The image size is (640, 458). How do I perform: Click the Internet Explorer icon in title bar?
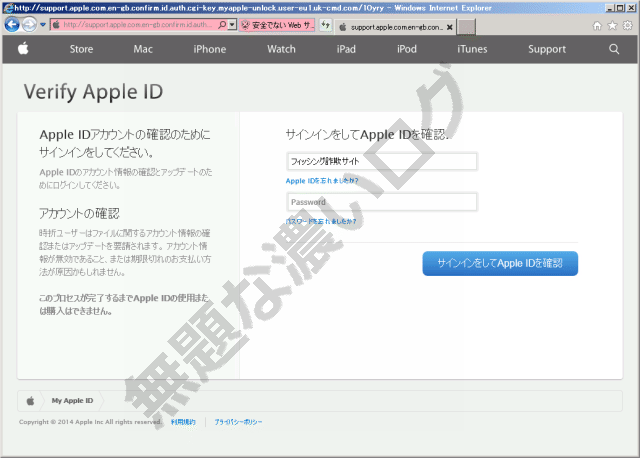8,8
